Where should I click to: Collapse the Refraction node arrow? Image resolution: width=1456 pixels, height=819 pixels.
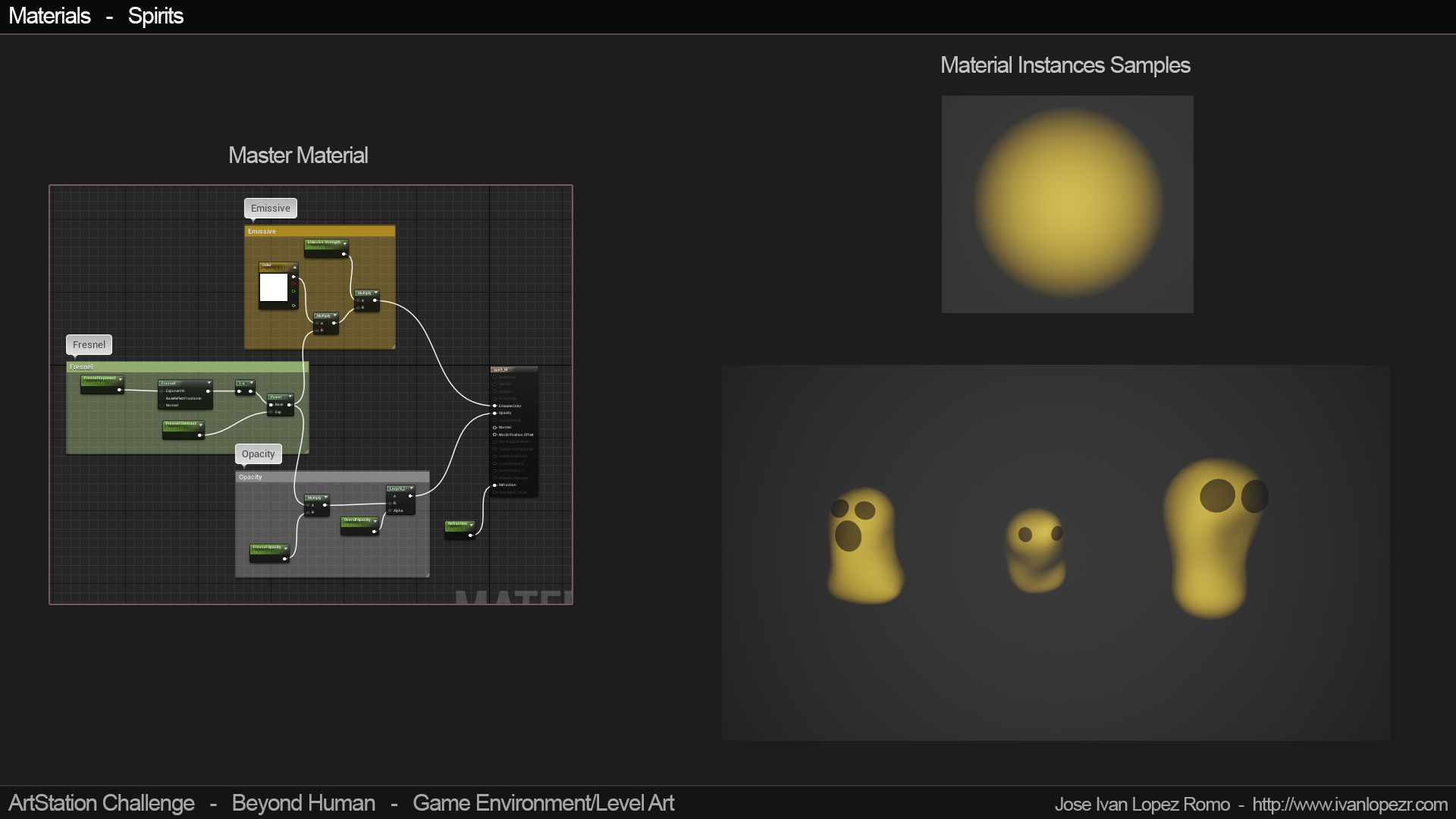472,525
